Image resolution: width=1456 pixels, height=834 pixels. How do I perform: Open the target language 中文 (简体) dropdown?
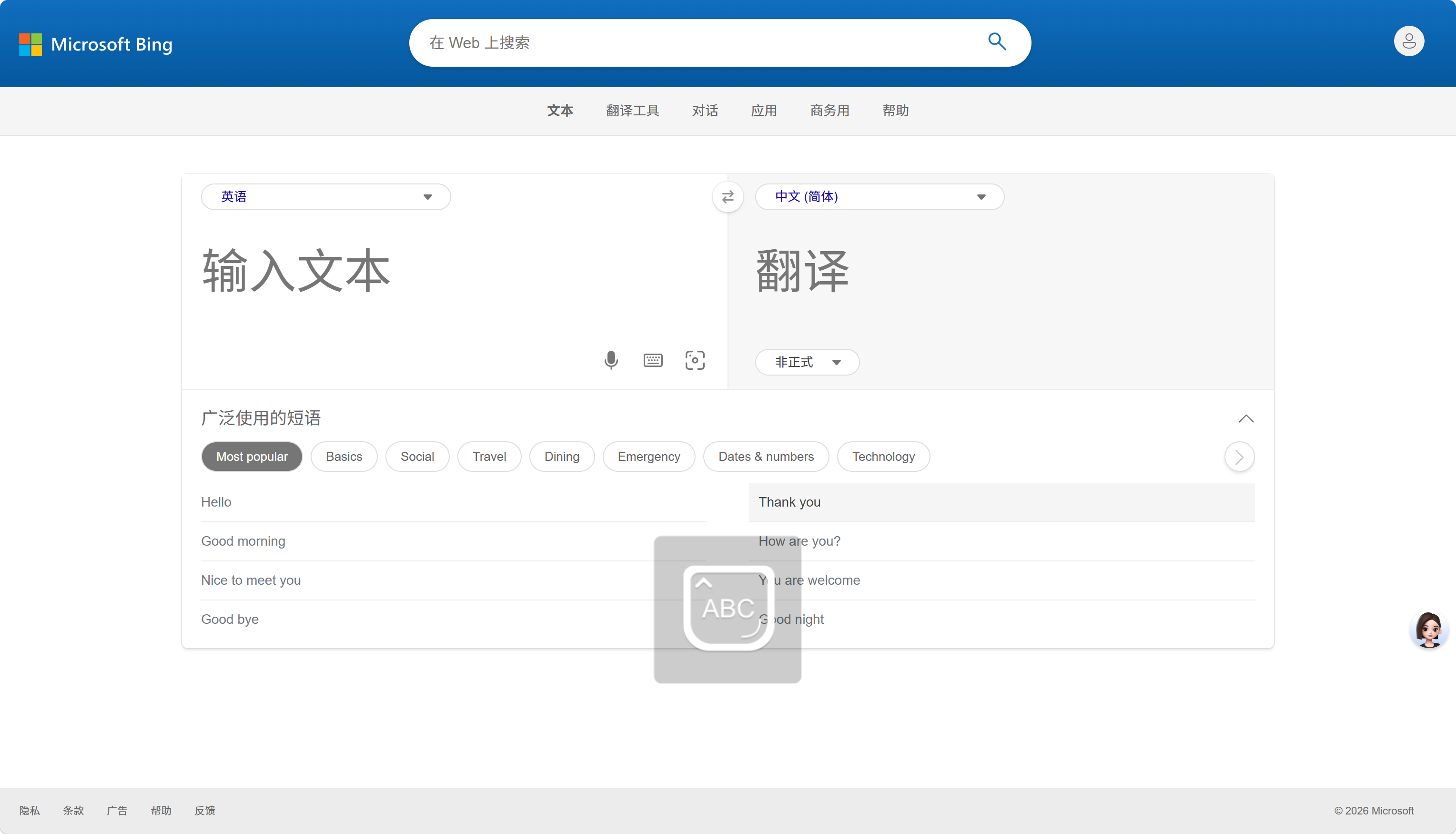click(x=880, y=197)
